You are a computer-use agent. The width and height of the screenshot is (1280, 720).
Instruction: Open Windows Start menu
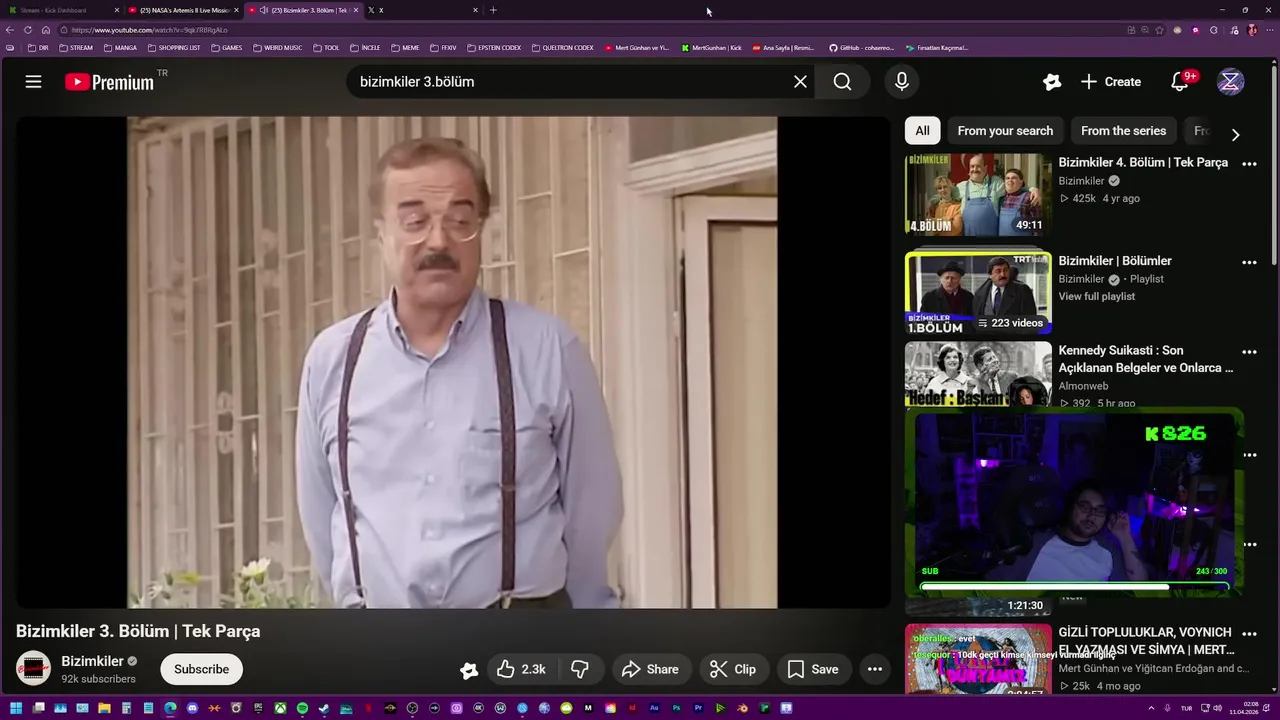(x=15, y=708)
